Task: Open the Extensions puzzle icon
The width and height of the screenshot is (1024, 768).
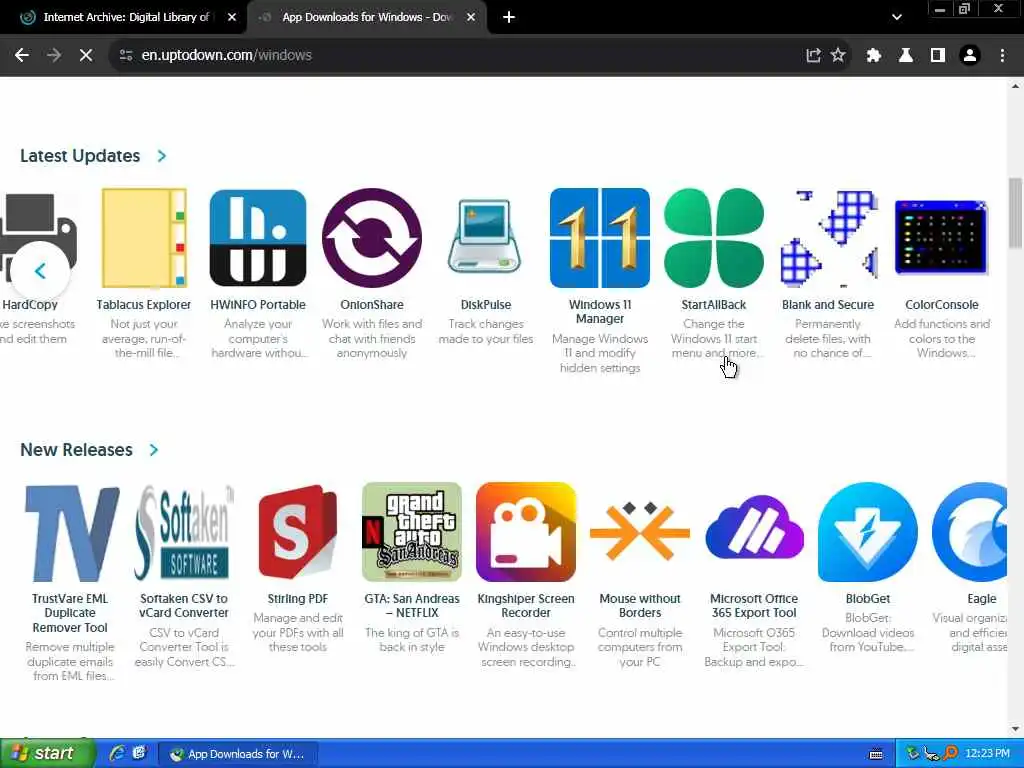Action: point(873,56)
